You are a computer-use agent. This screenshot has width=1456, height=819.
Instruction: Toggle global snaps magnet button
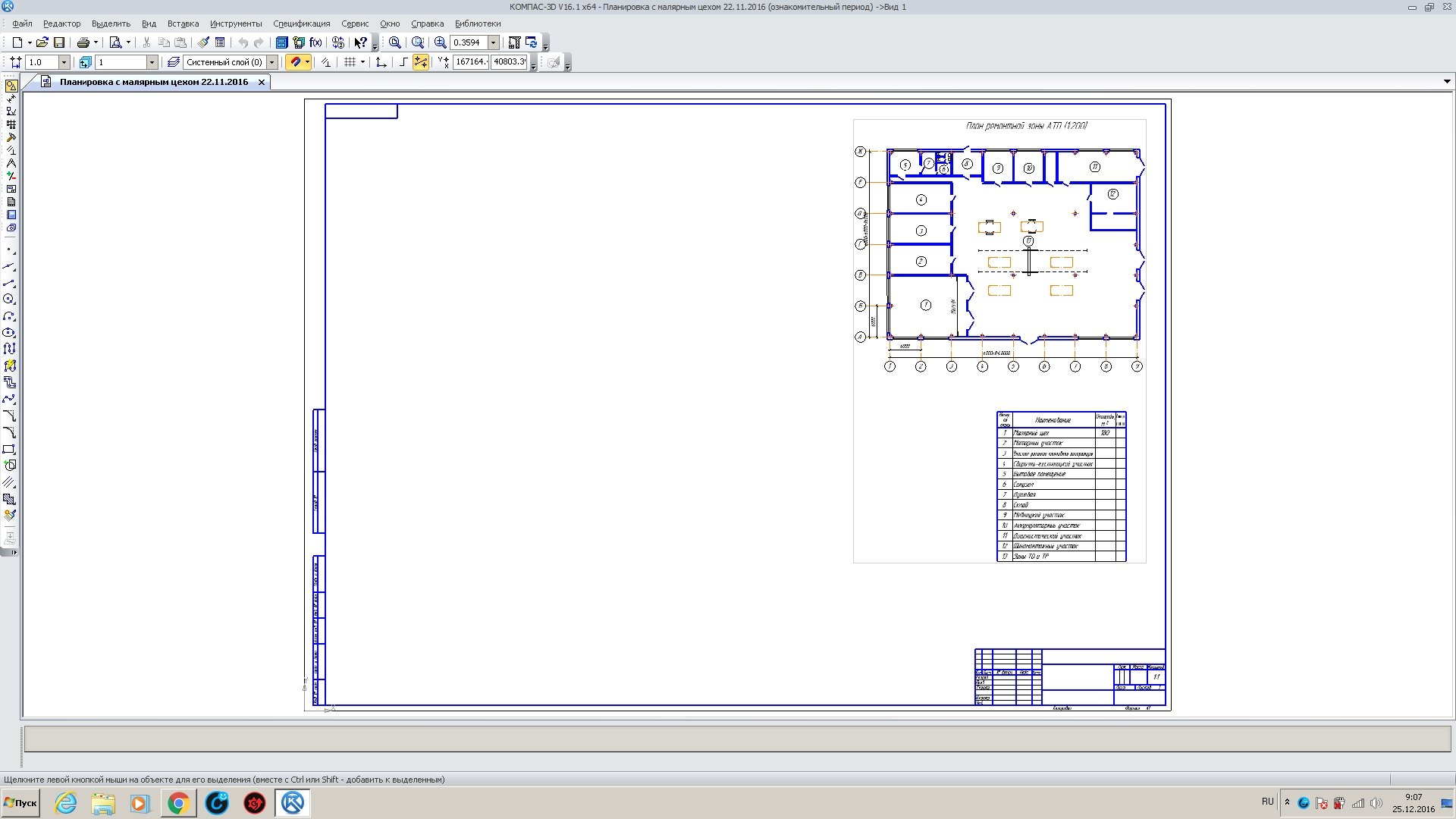tap(296, 62)
